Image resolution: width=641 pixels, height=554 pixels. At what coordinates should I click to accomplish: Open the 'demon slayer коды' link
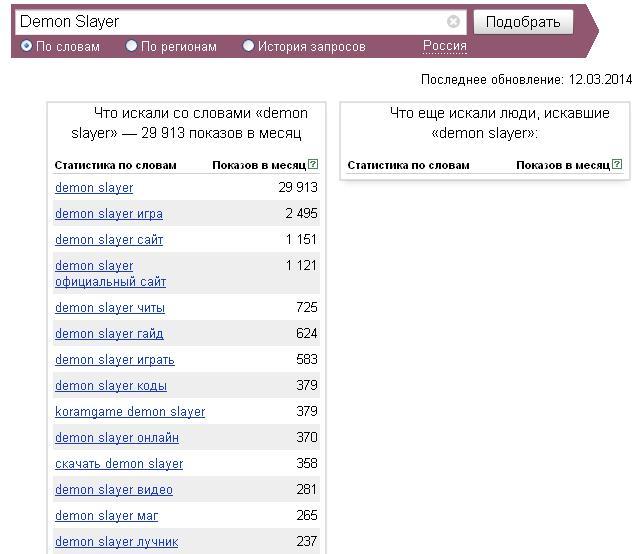coord(111,386)
